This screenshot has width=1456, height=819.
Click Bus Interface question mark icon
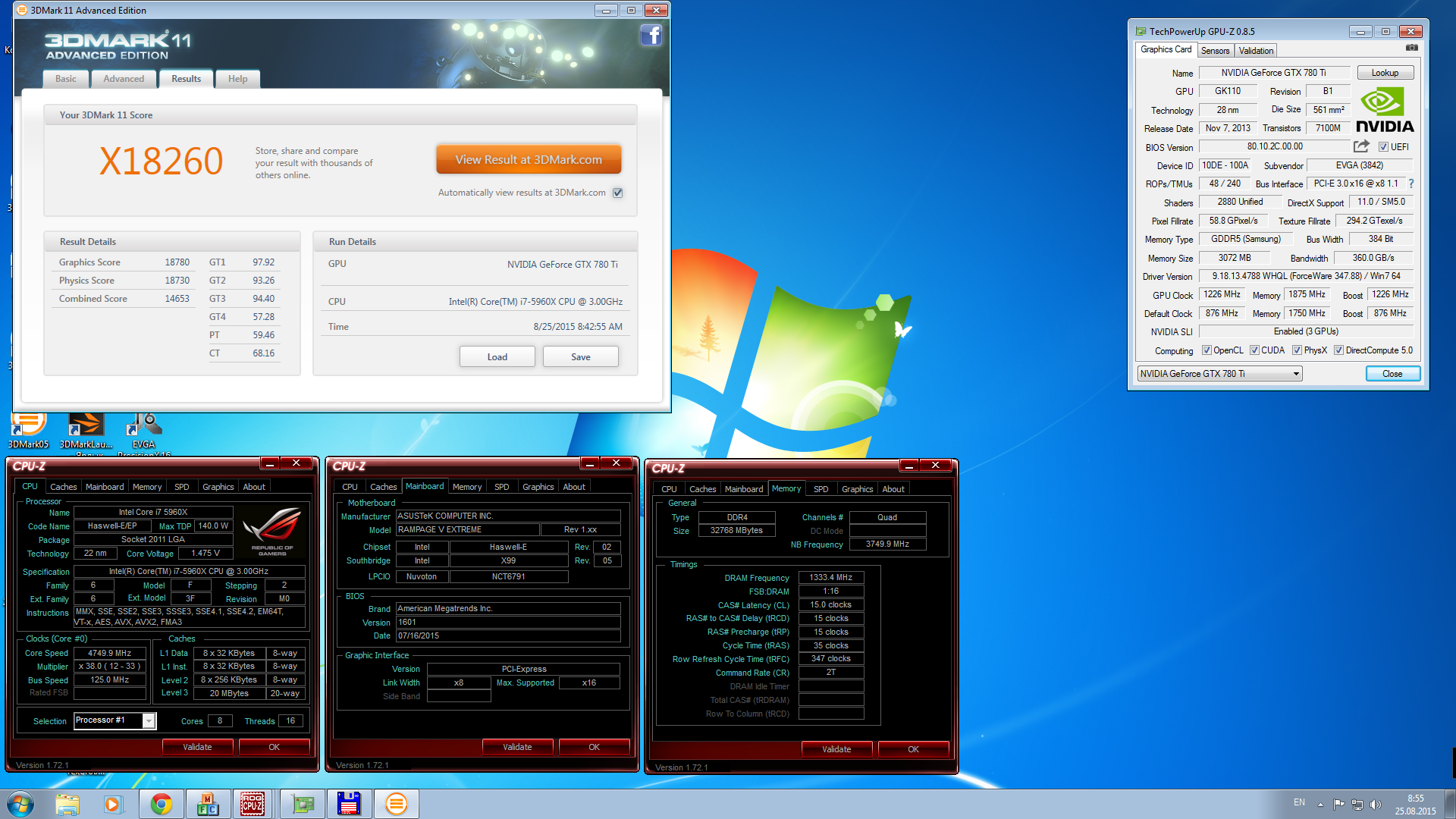tap(1411, 184)
